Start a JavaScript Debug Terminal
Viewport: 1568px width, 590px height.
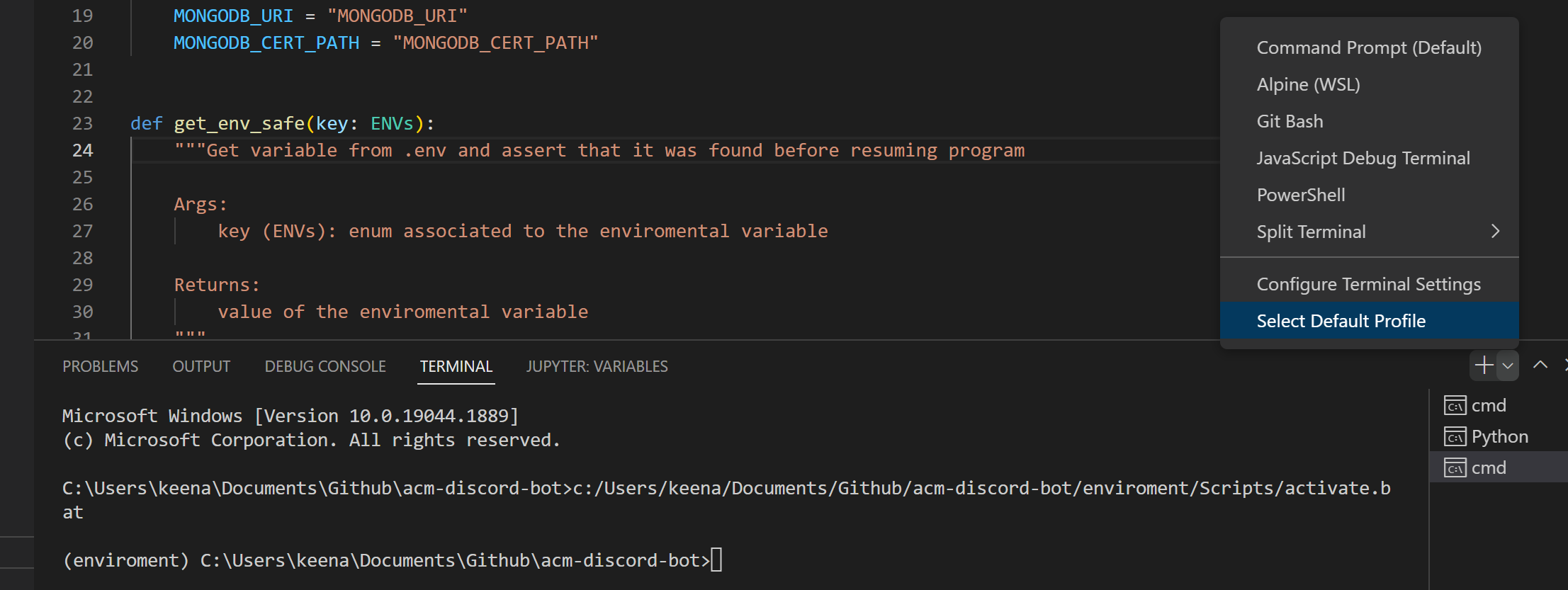tap(1363, 158)
